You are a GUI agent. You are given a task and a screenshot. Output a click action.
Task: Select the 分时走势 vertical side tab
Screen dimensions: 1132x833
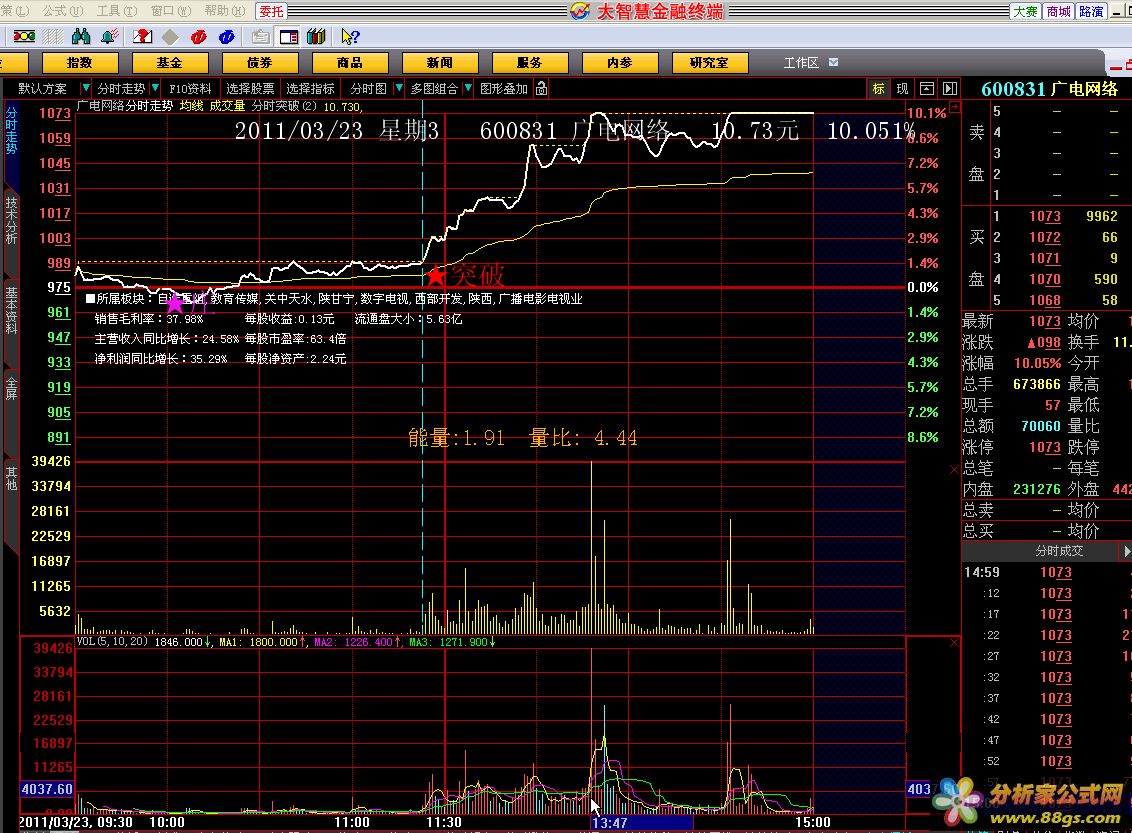(11, 130)
